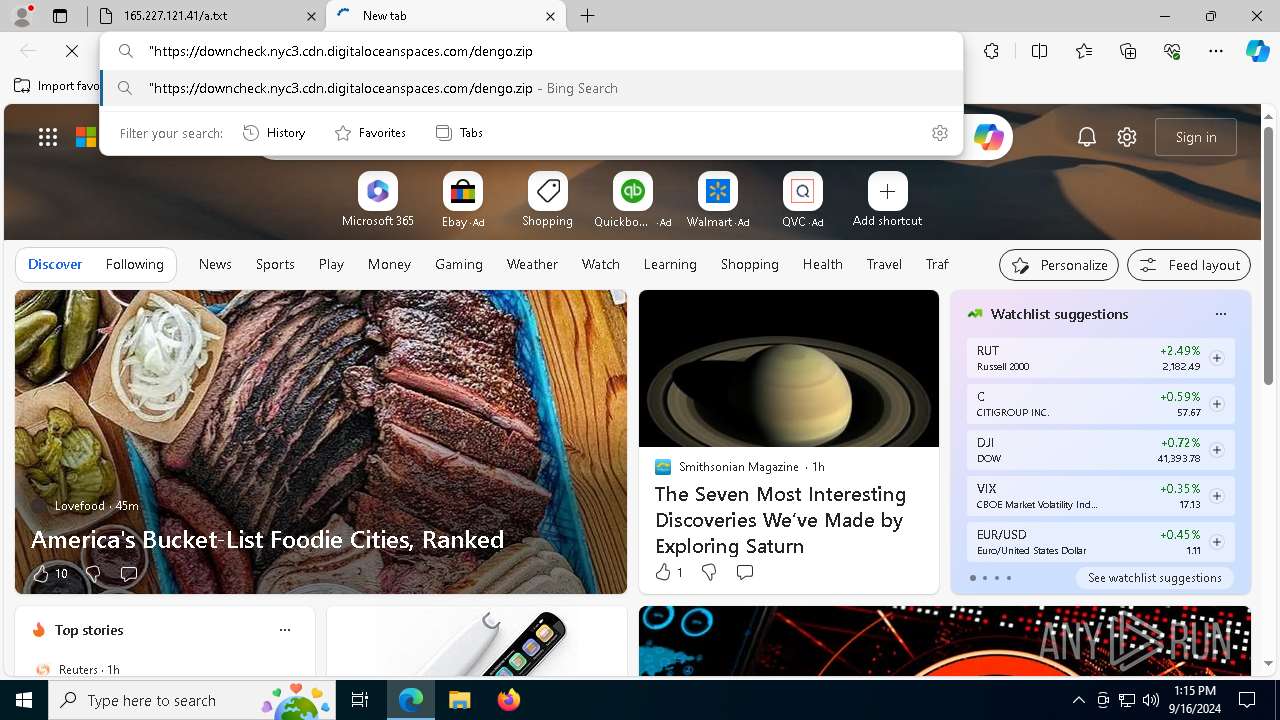The height and width of the screenshot is (720, 1280).
Task: Open the Weather category
Action: 532,264
